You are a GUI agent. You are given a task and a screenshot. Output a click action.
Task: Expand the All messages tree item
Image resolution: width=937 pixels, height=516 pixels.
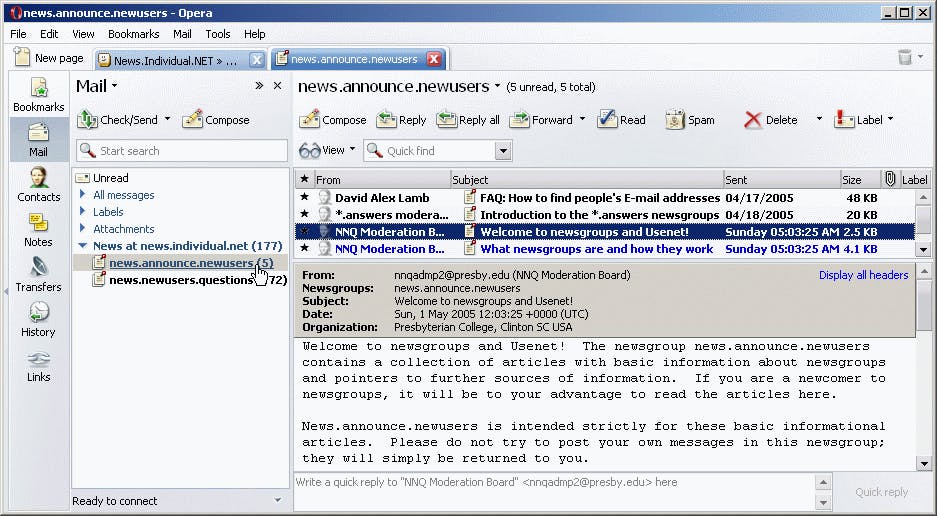pyautogui.click(x=84, y=195)
